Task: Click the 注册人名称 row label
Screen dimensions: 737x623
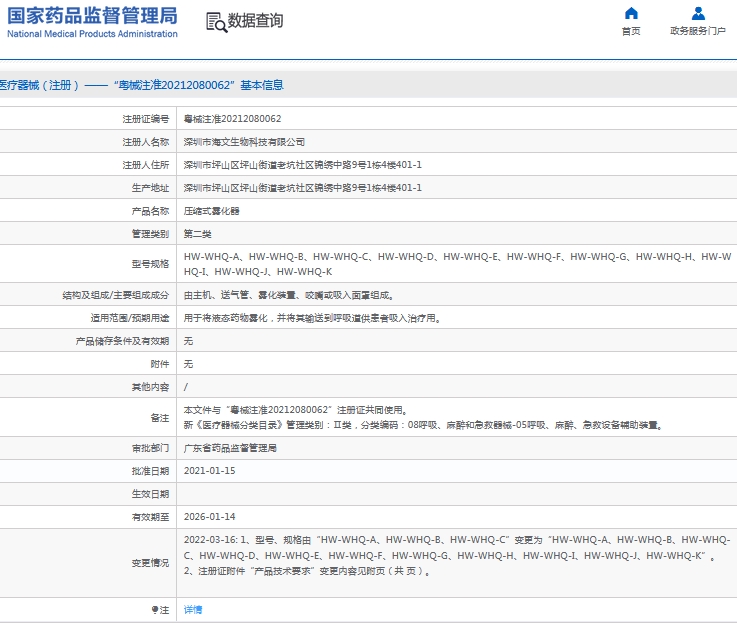Action: point(146,142)
